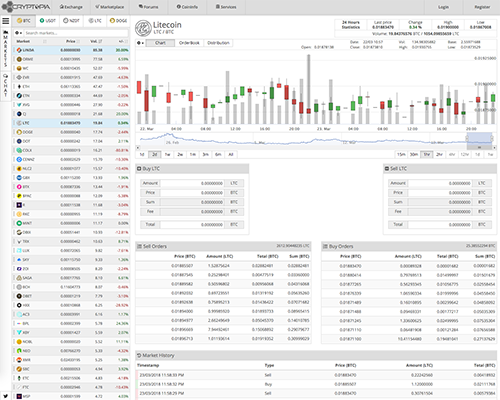This screenshot has width=500, height=400.
Task: Open the TRX market row
Action: point(71,241)
